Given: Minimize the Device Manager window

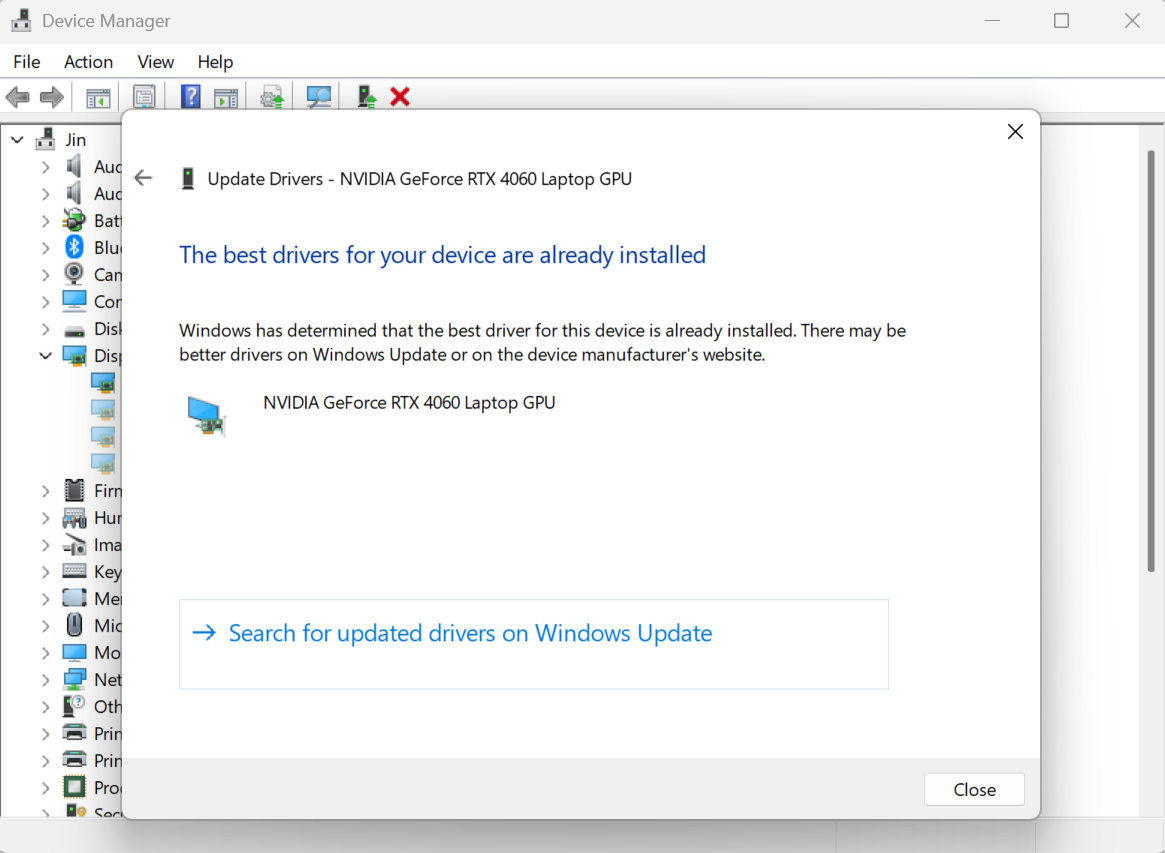Looking at the screenshot, I should pyautogui.click(x=992, y=21).
